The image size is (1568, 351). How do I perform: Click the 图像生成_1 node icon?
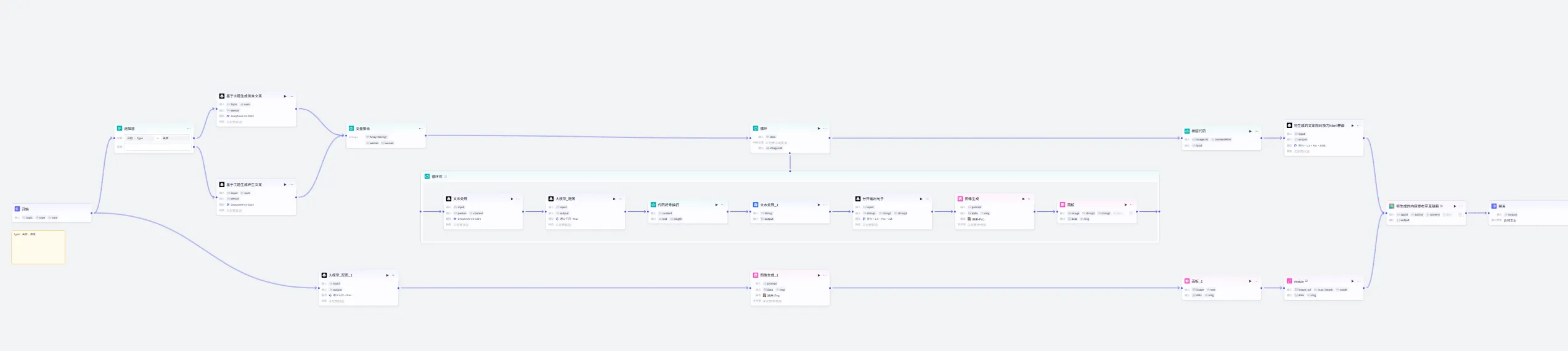pos(756,275)
